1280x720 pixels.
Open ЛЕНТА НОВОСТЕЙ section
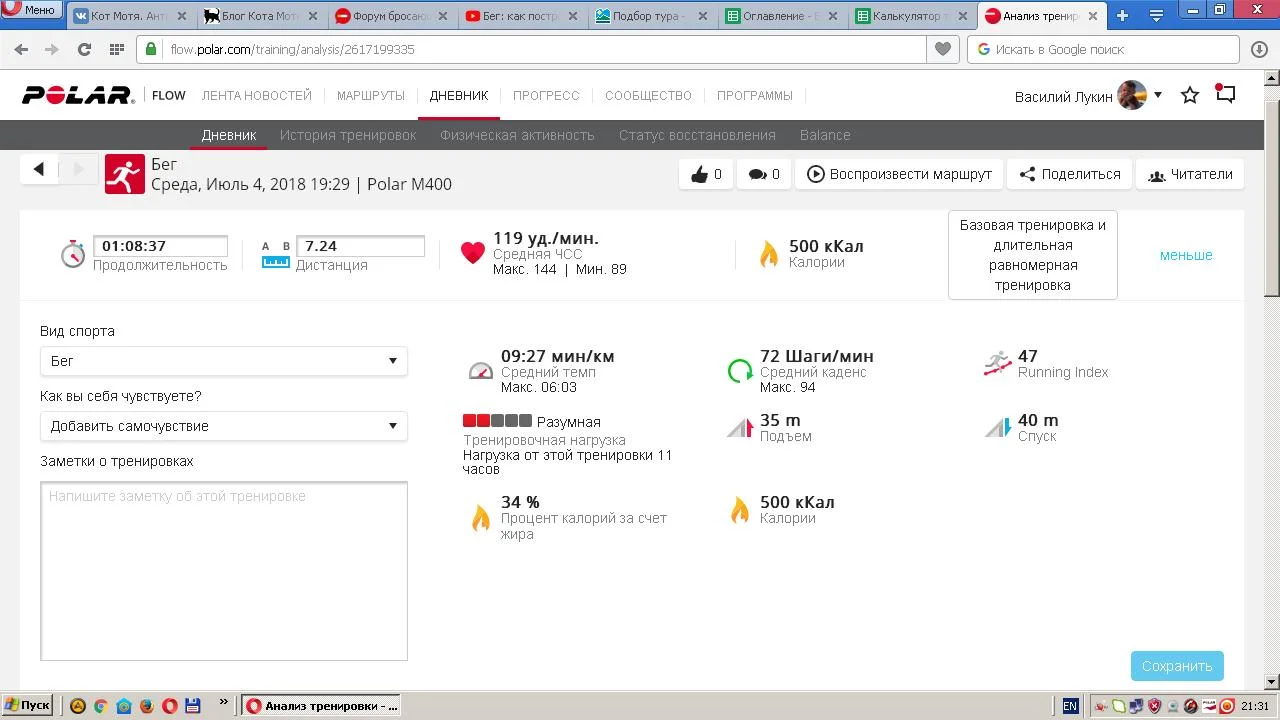point(257,95)
